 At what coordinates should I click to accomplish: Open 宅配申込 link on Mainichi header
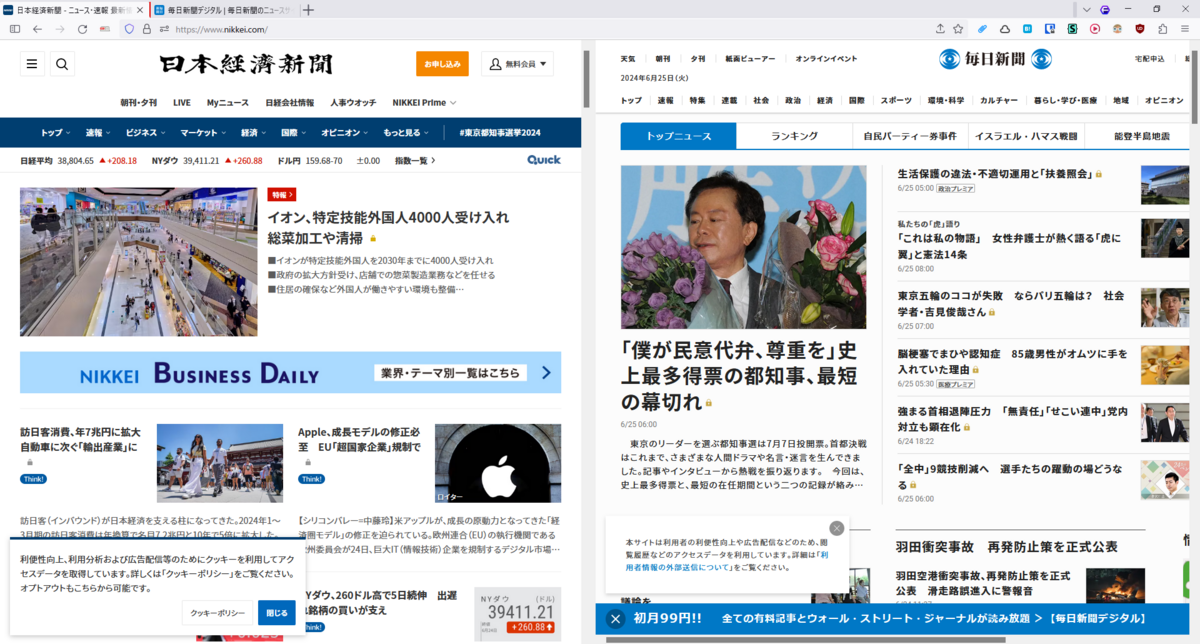pos(1150,59)
